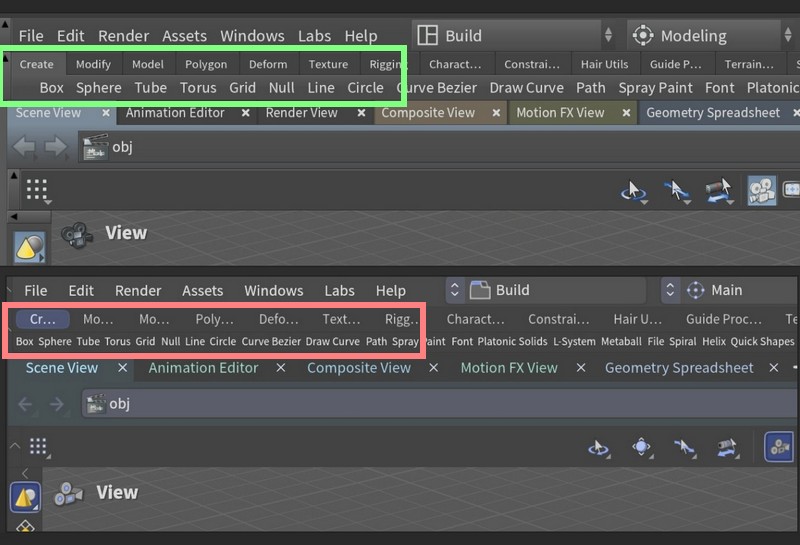Open the dotted grid options icon in the lower window
Viewport: 800px width, 545px height.
point(39,447)
